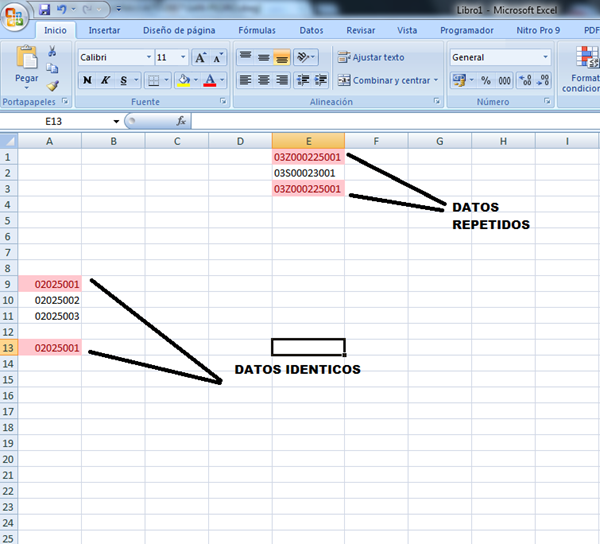Switch to Diseño de página tab
600x544 pixels.
[x=179, y=31]
